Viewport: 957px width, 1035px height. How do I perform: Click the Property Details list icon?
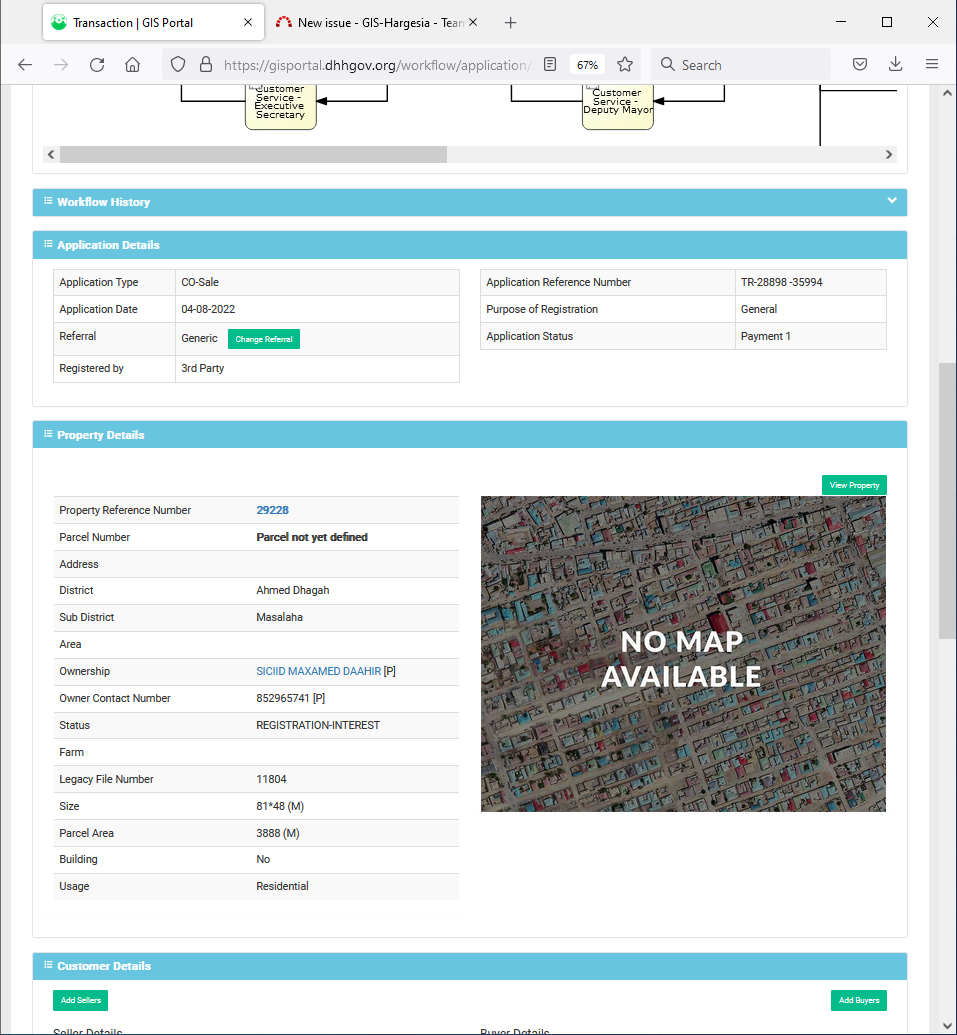point(48,434)
